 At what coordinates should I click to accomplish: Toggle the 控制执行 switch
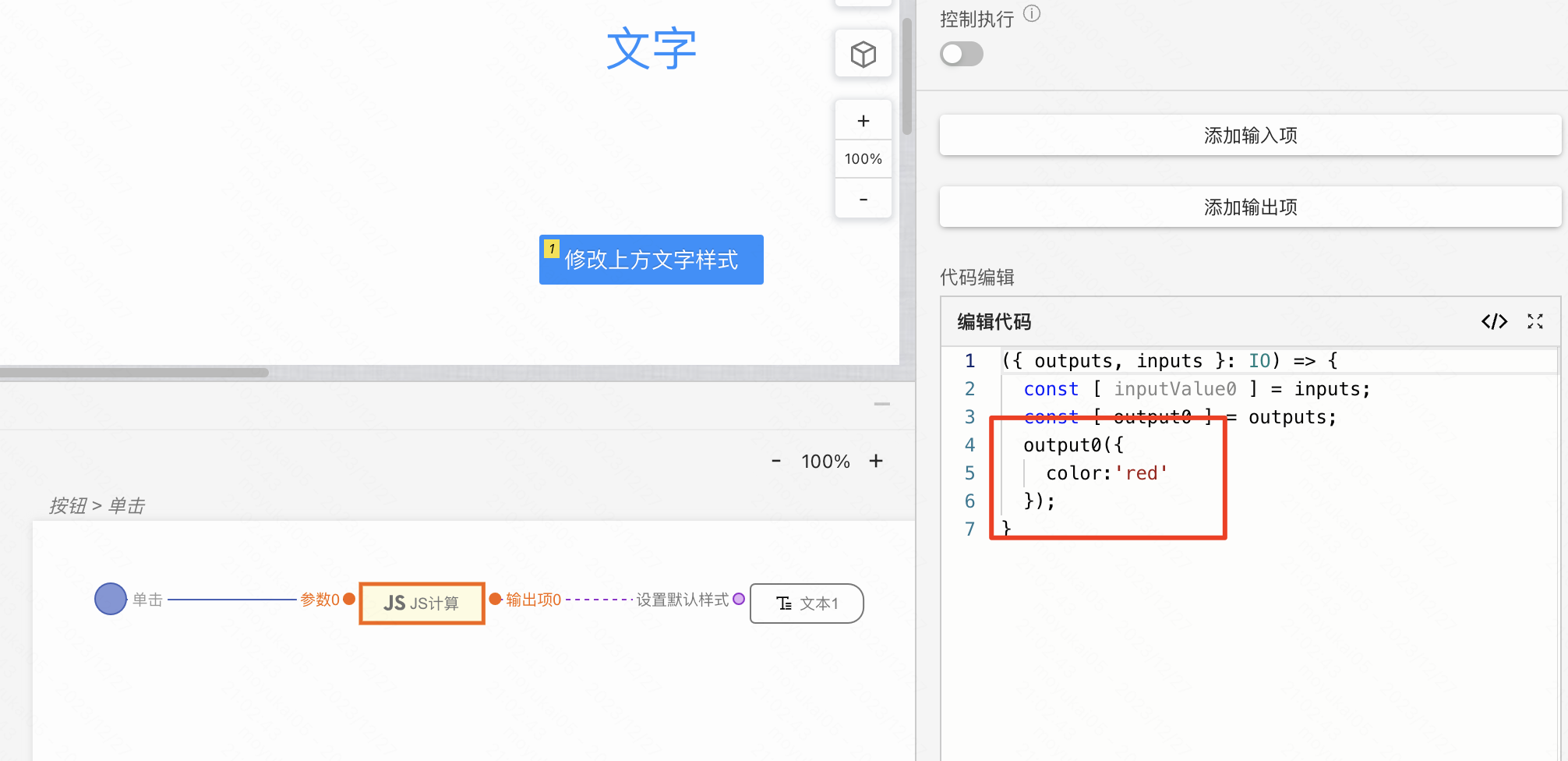(x=961, y=54)
